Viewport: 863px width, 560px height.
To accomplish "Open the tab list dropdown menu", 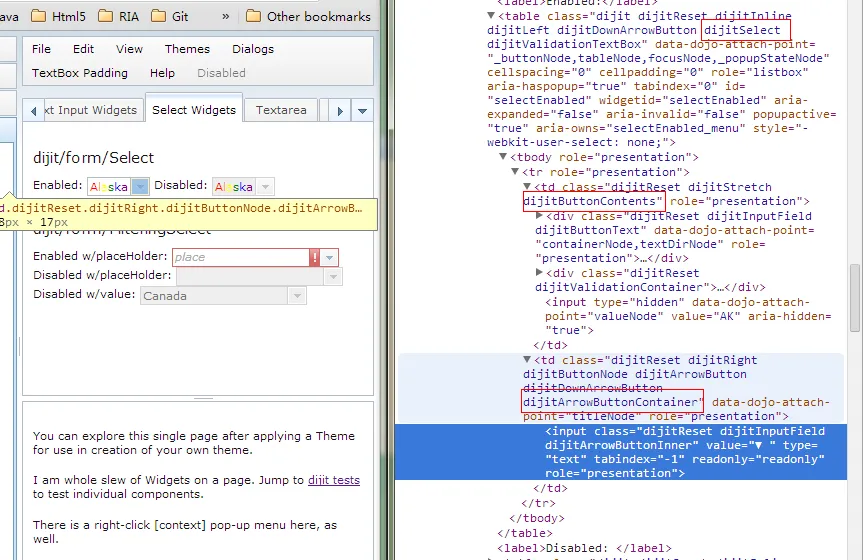I will coord(362,111).
